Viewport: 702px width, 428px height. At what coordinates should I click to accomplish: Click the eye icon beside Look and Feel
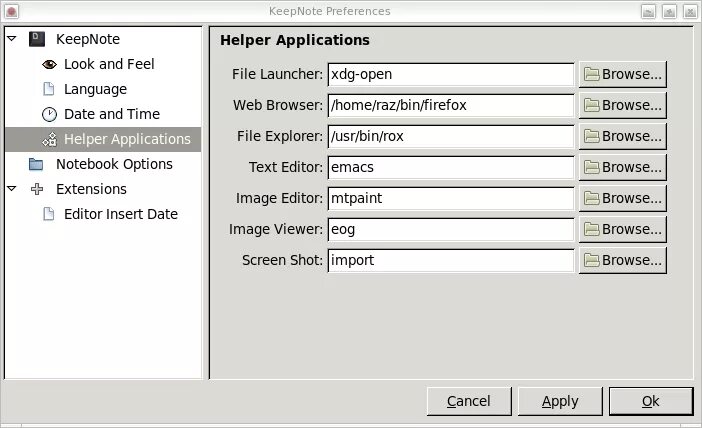coord(49,64)
